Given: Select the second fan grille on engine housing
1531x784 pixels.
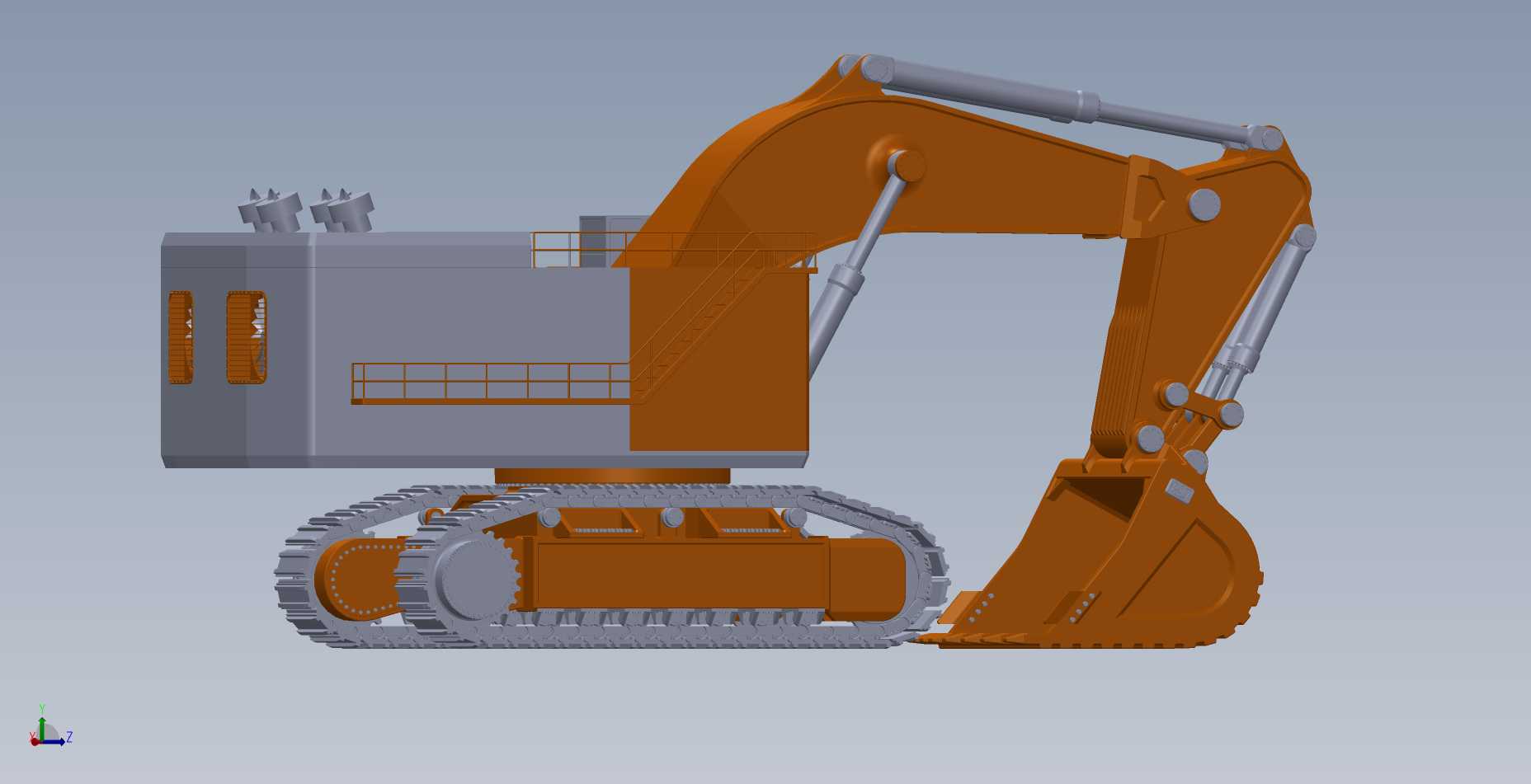Looking at the screenshot, I should click(x=246, y=337).
